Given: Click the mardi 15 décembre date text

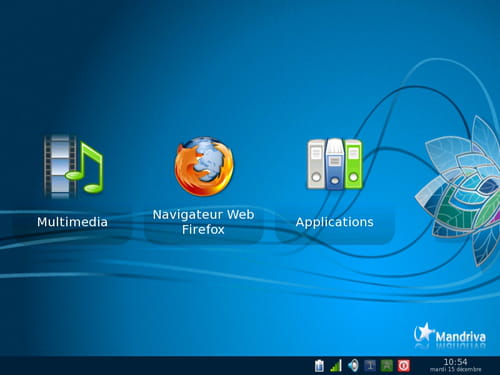Looking at the screenshot, I should coord(455,369).
